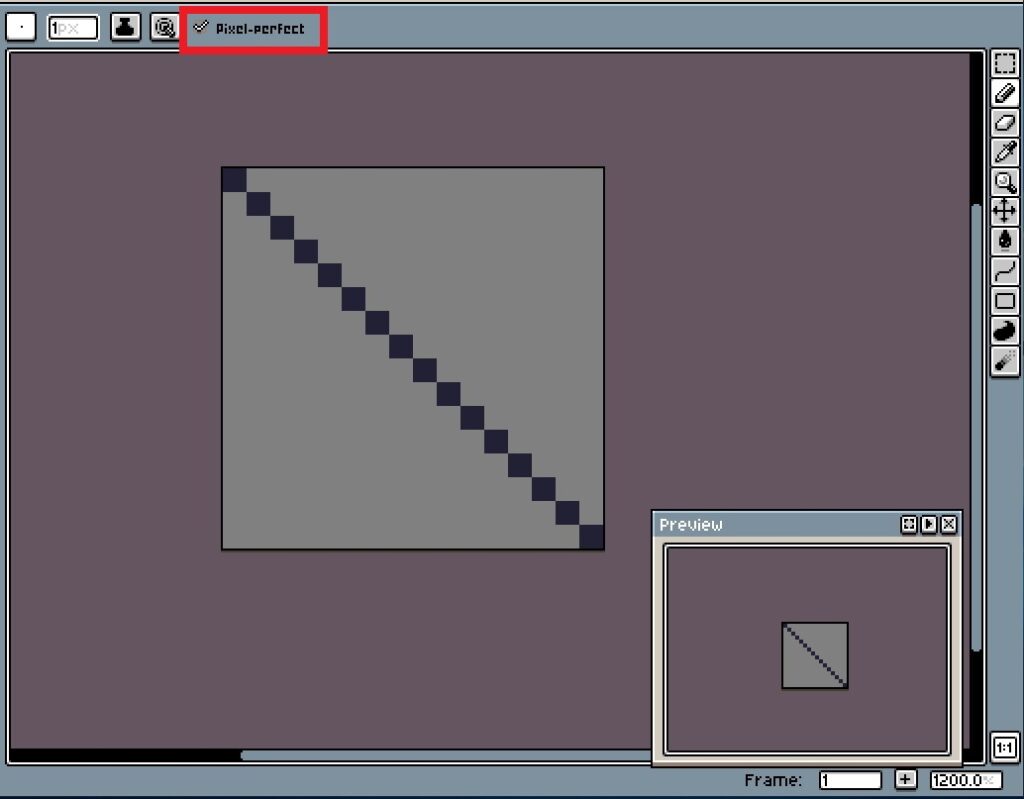Toggle the Pixel-perfect checkbox
The image size is (1024, 799).
pos(251,28)
